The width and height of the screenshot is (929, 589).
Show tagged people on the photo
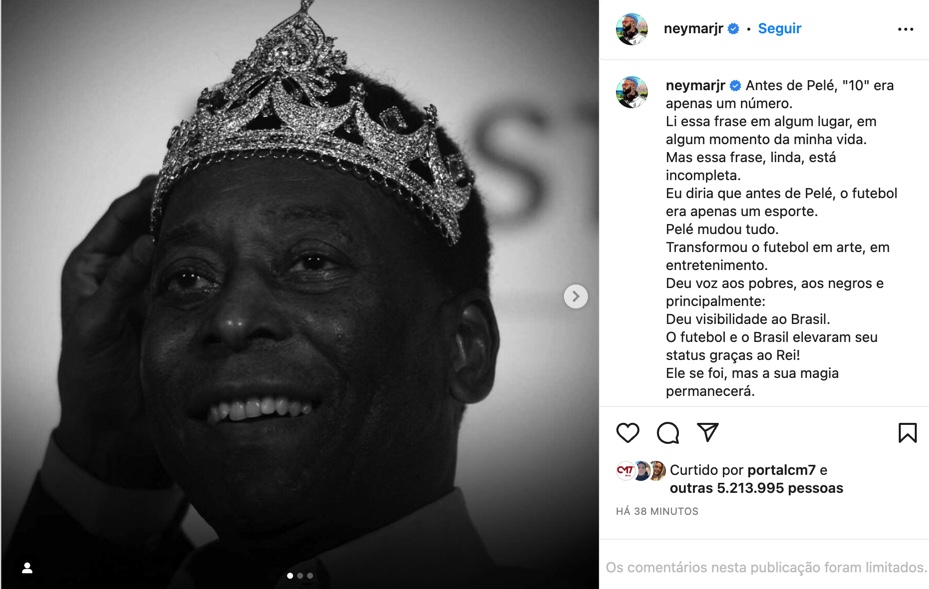pos(27,568)
